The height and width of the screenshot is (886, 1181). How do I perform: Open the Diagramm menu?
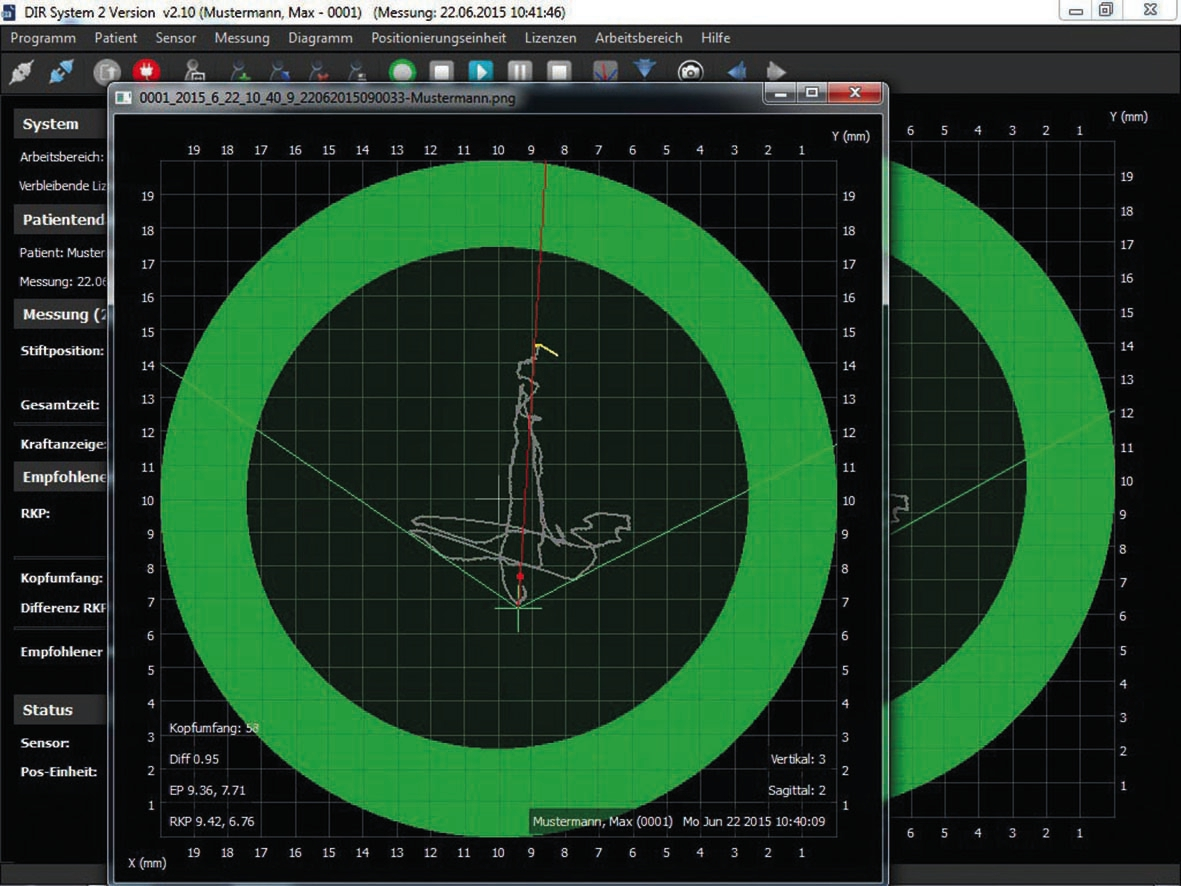[x=320, y=38]
